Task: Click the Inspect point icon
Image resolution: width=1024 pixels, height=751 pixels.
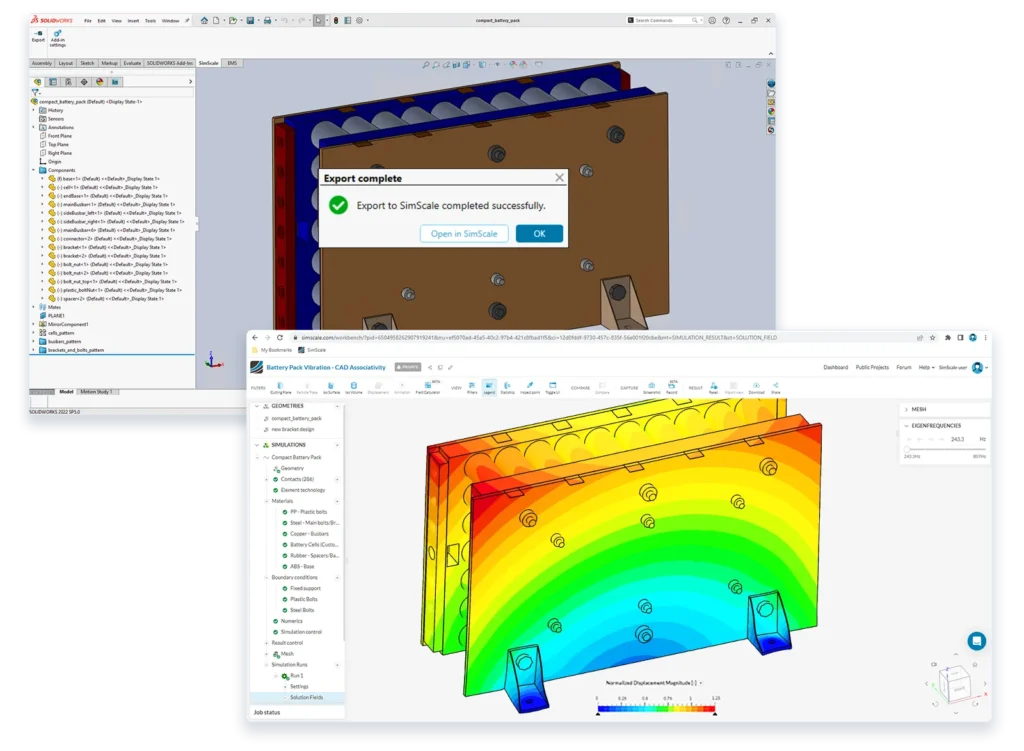Action: tap(530, 384)
